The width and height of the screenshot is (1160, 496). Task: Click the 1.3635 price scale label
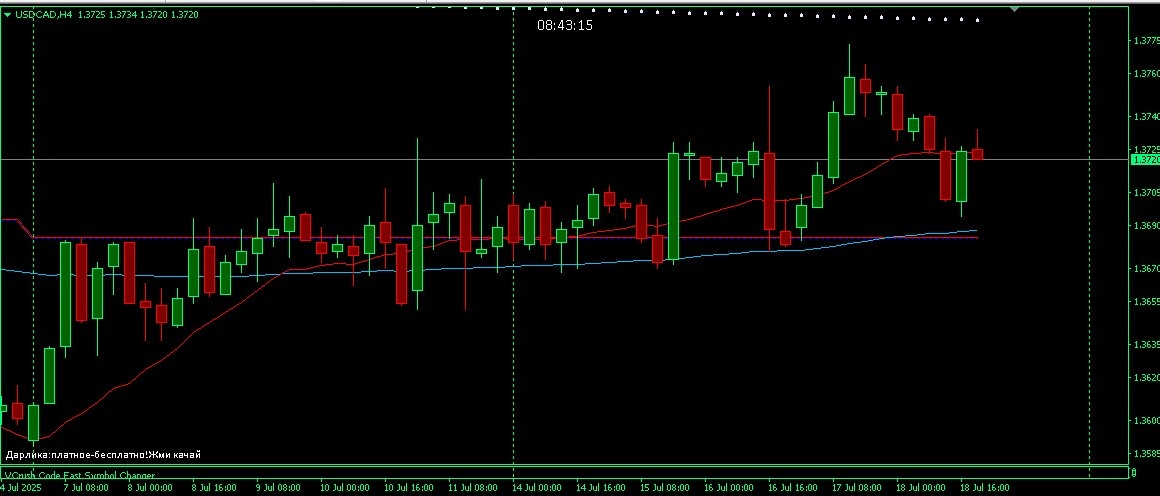click(x=1147, y=344)
